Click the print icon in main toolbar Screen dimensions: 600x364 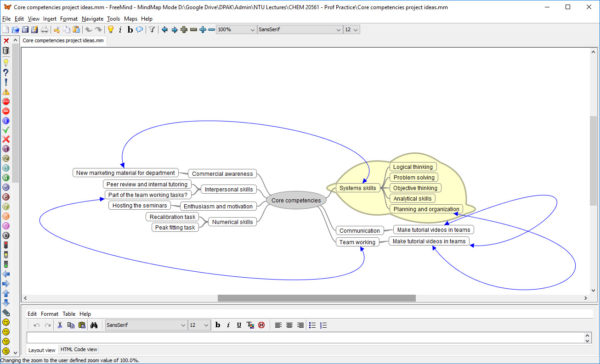[45, 29]
